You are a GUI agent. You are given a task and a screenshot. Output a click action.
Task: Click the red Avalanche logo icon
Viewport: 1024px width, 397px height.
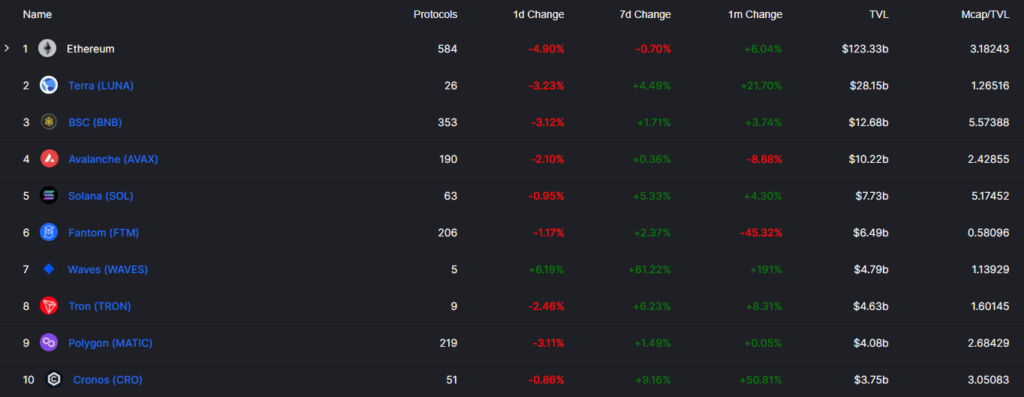pos(50,159)
